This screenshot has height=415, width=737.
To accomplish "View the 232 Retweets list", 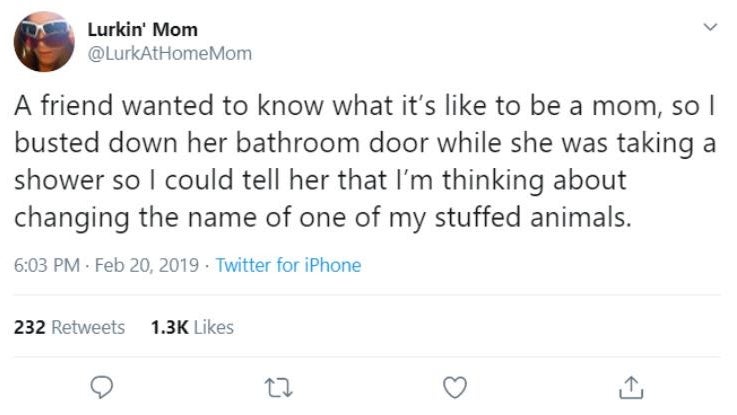I will click(x=69, y=327).
